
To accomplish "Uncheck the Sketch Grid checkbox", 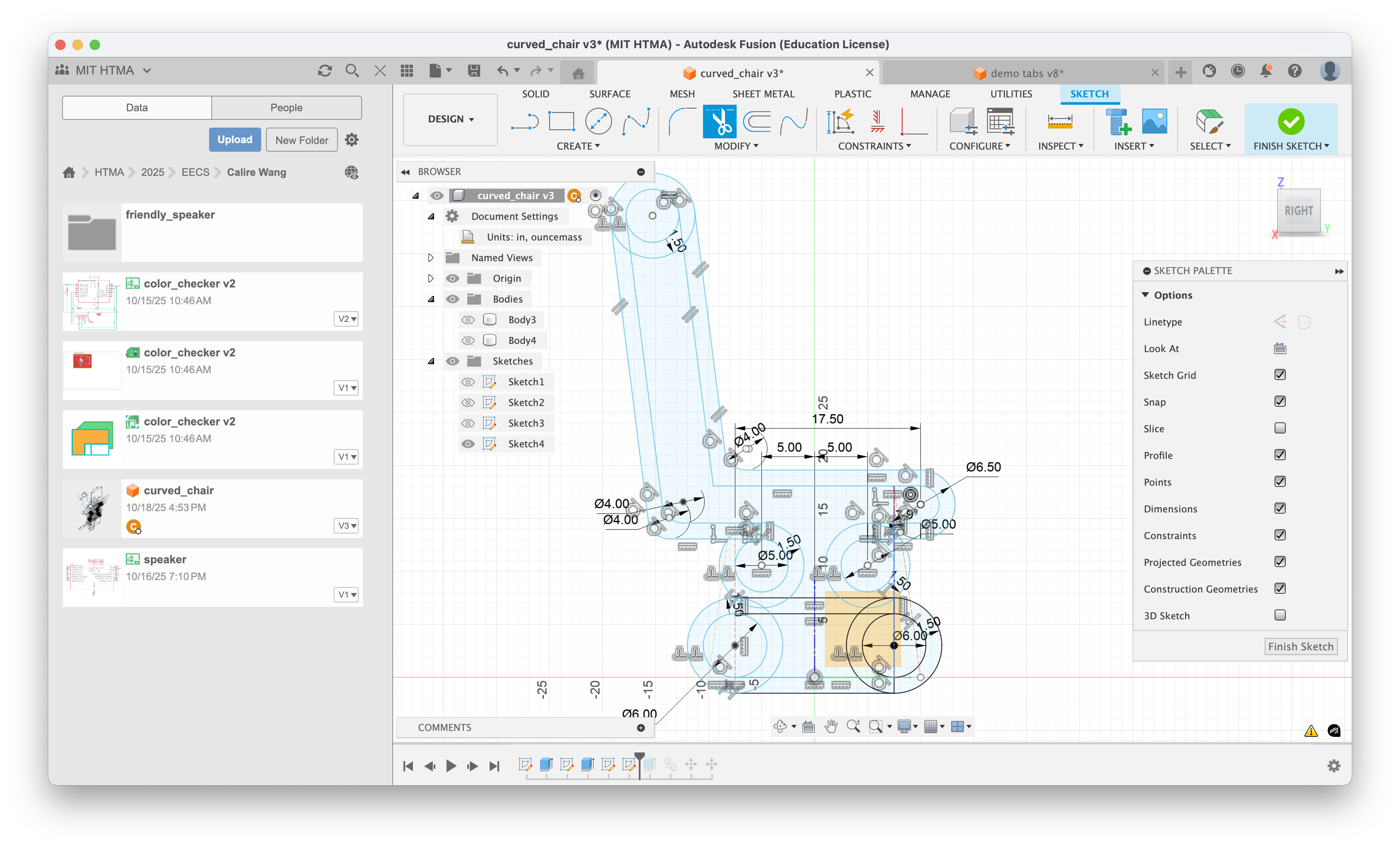I will [x=1280, y=375].
